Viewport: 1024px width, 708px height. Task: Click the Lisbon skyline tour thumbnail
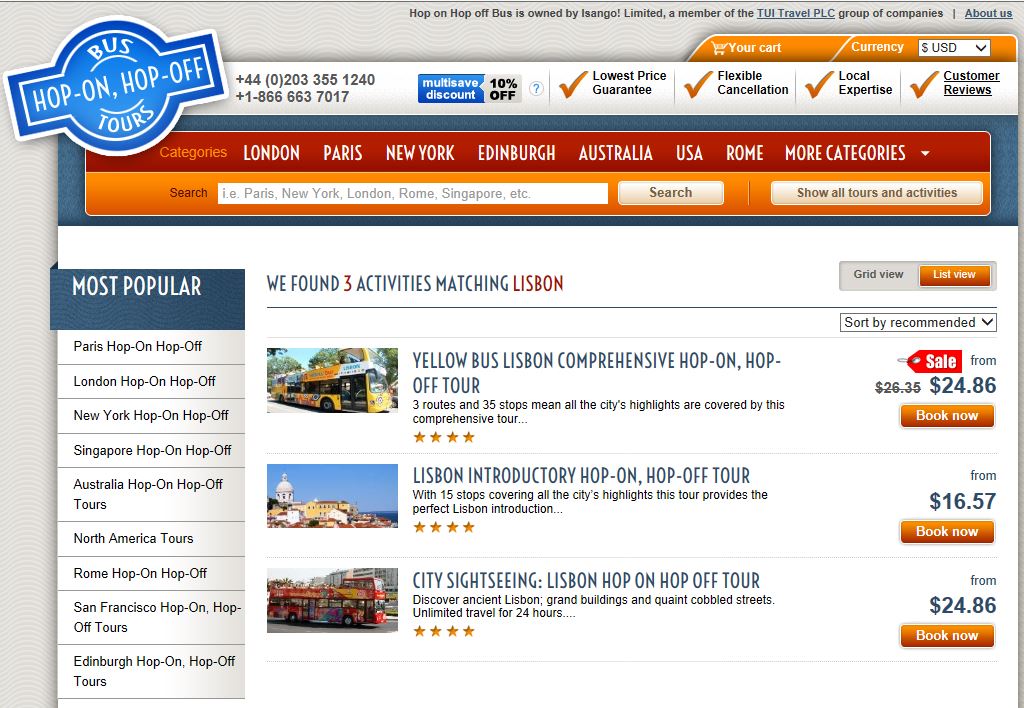332,496
